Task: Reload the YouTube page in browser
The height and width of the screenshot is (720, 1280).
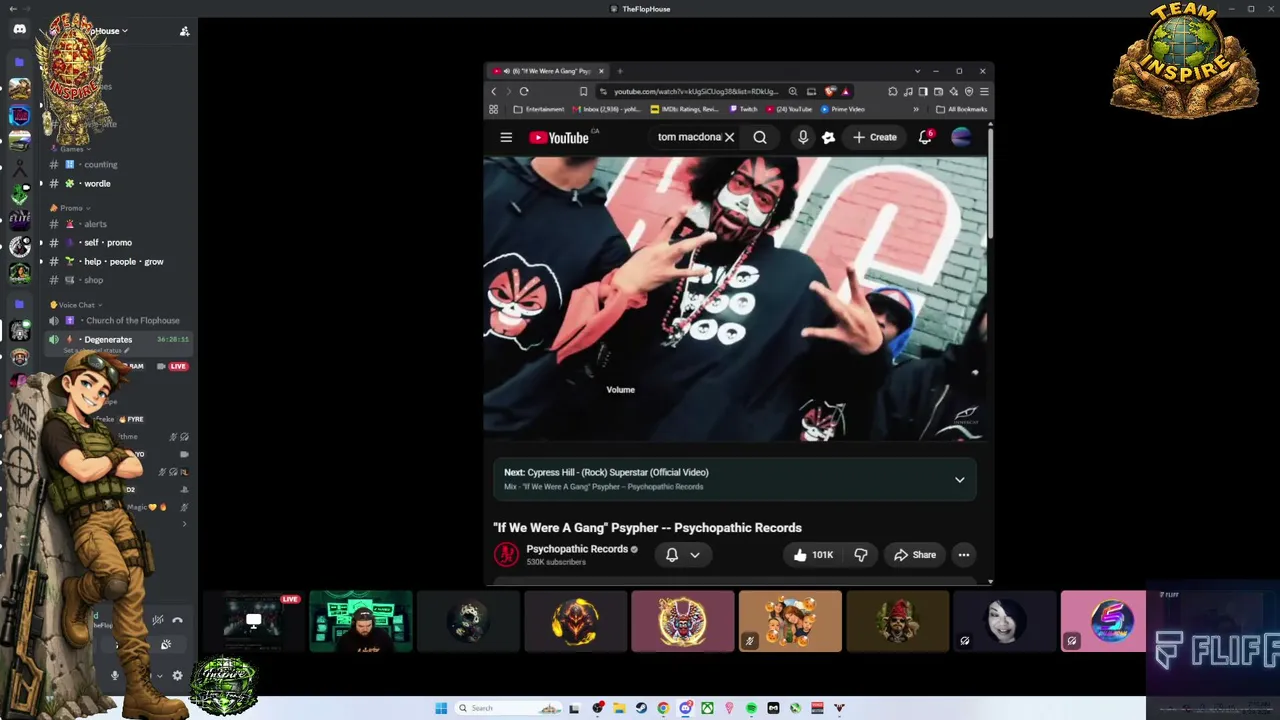Action: pyautogui.click(x=524, y=91)
